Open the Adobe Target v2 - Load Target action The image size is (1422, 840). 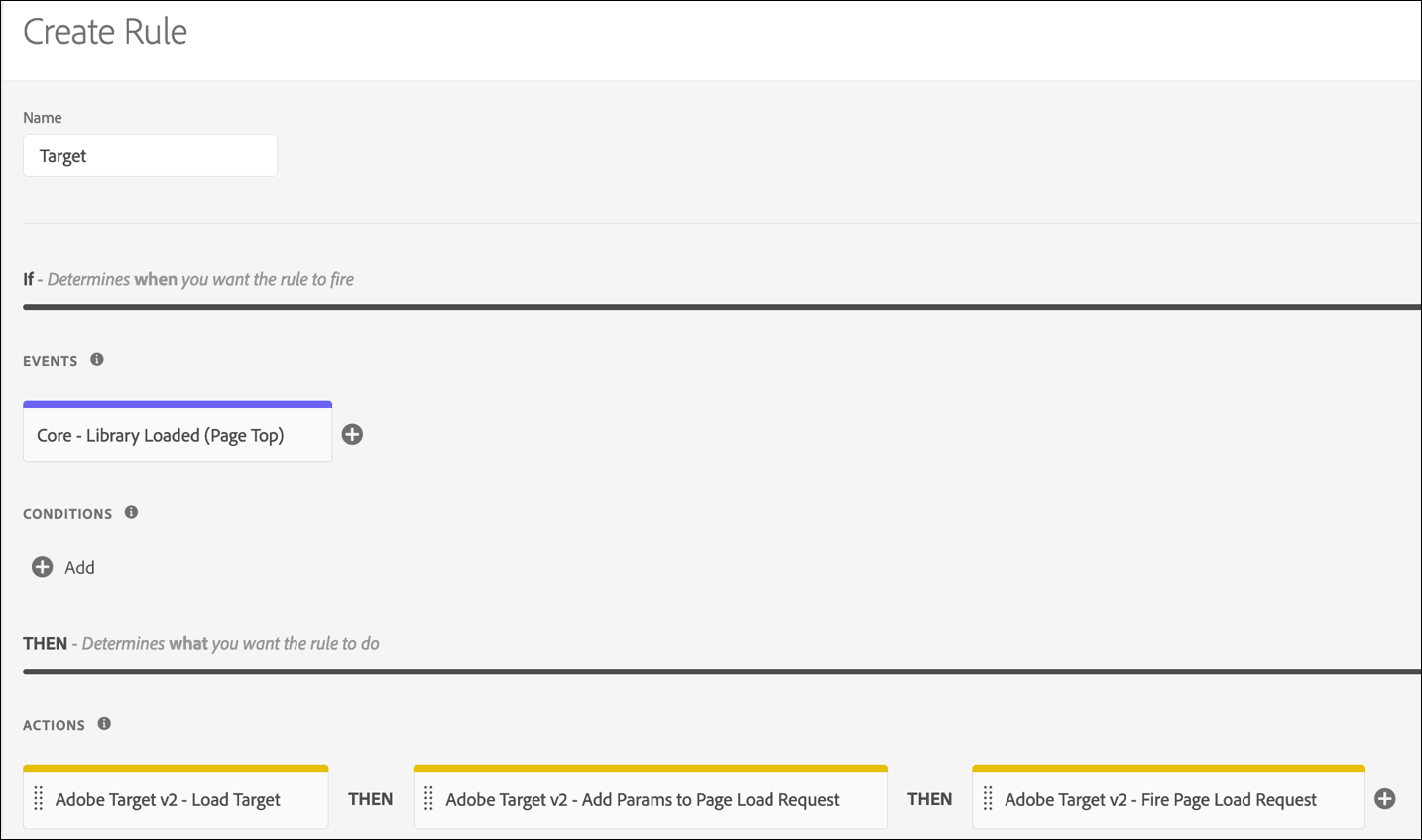tap(176, 797)
